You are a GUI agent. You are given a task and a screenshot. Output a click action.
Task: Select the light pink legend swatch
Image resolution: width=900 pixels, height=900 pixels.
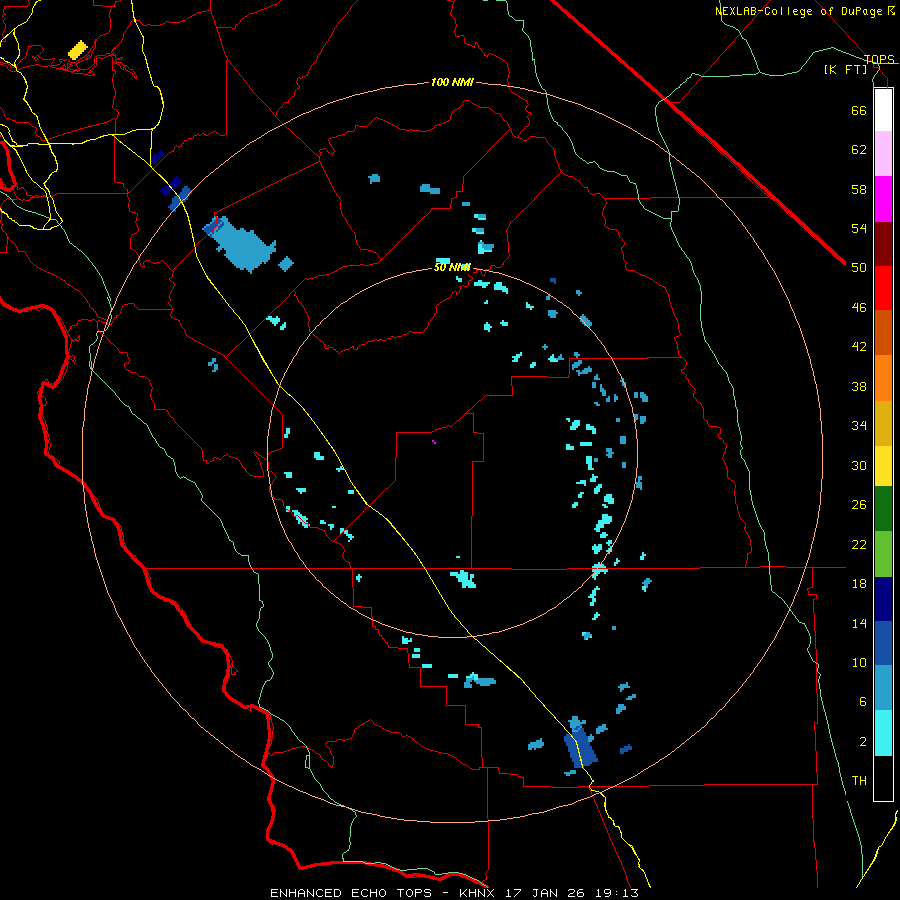pos(883,153)
